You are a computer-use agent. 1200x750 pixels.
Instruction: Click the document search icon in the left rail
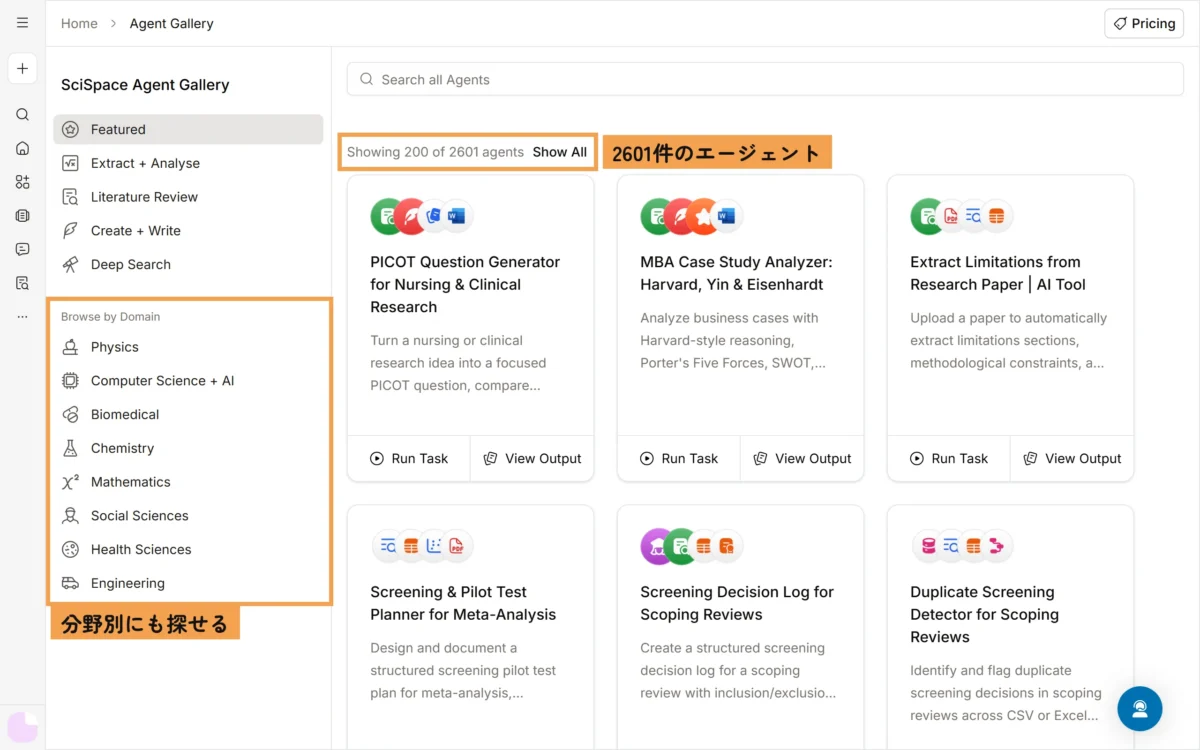[22, 283]
